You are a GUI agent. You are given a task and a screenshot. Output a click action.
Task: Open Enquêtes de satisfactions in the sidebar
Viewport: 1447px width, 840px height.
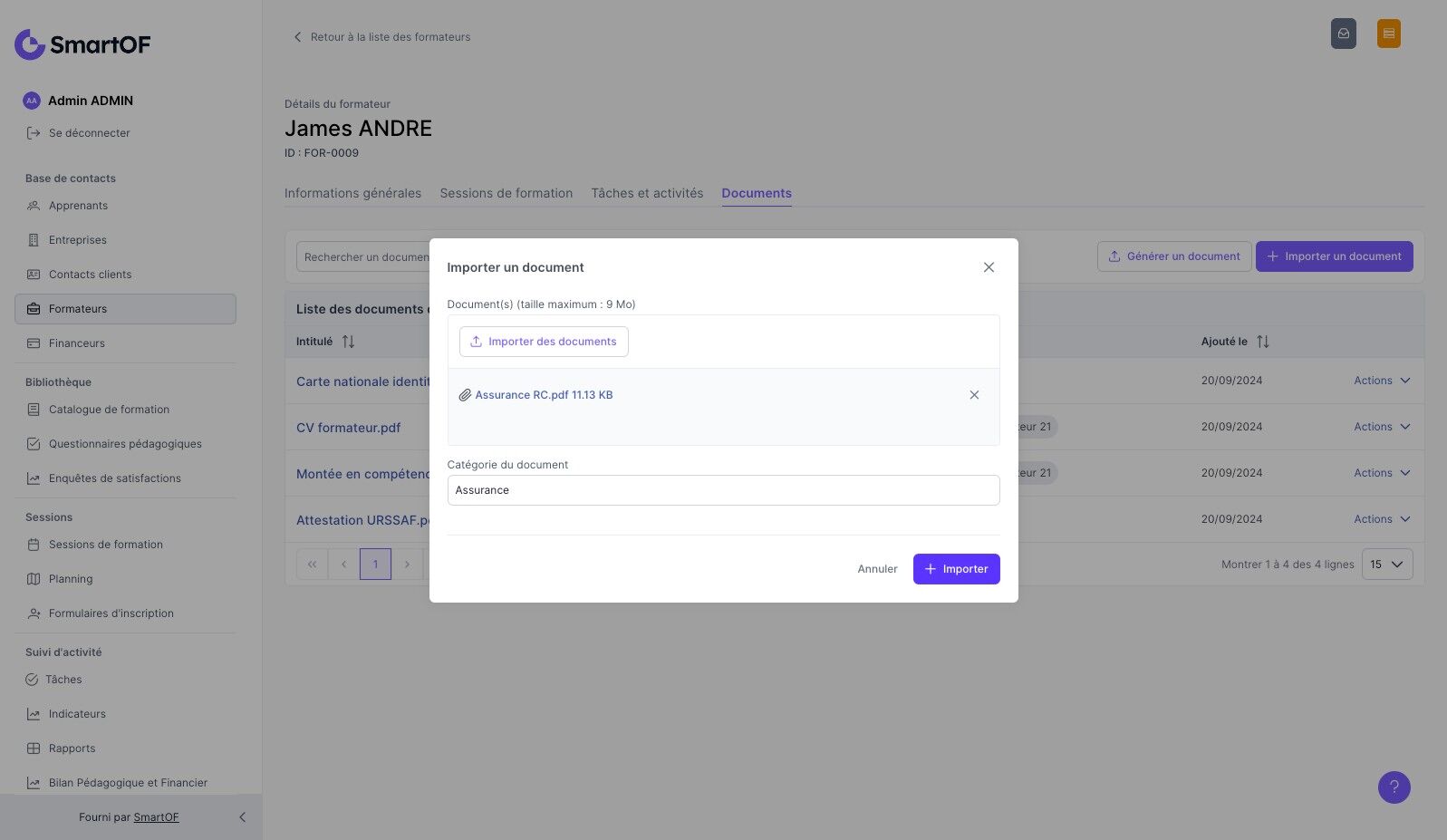(125, 478)
